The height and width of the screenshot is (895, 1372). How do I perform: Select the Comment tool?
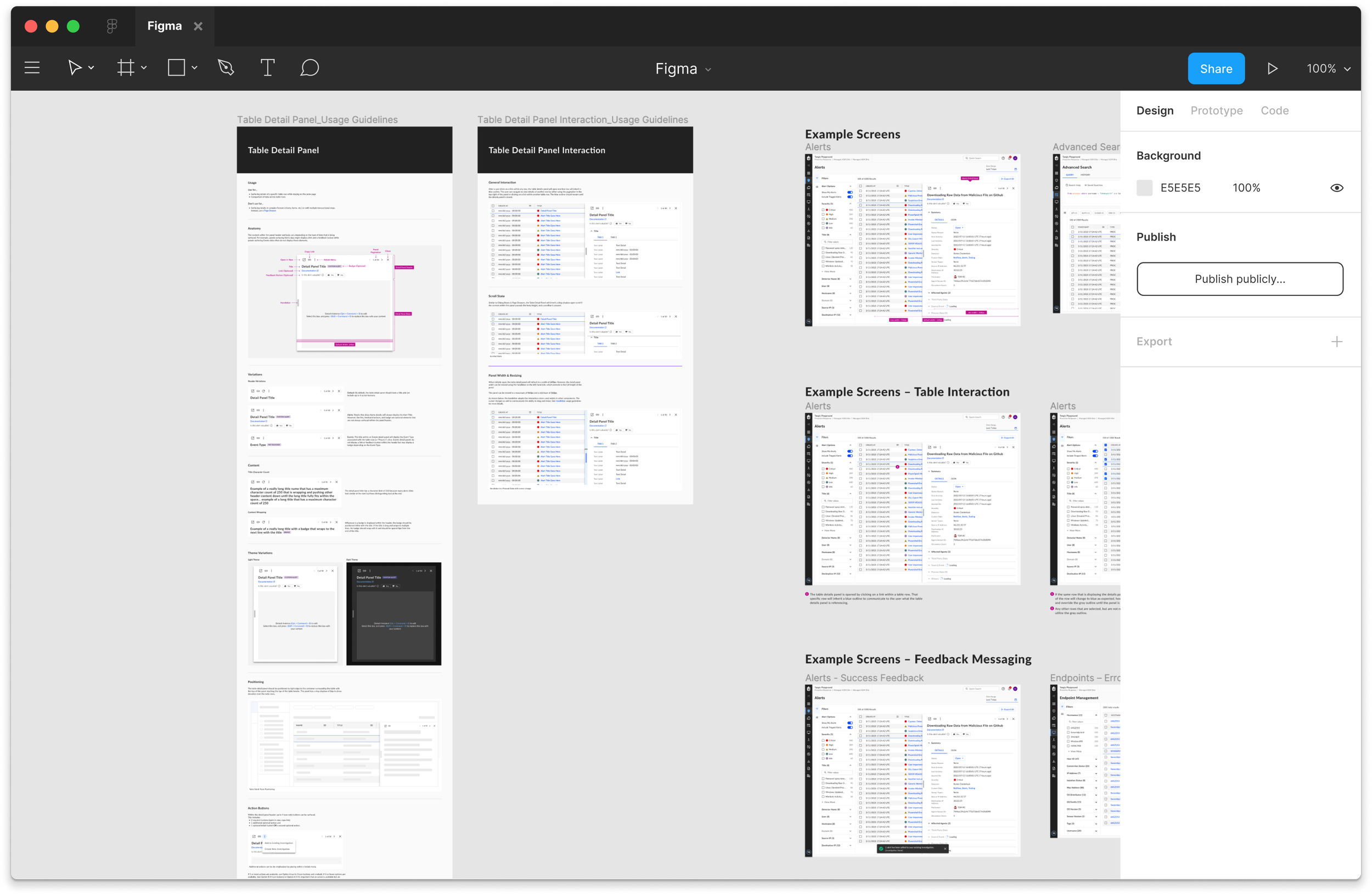(310, 68)
